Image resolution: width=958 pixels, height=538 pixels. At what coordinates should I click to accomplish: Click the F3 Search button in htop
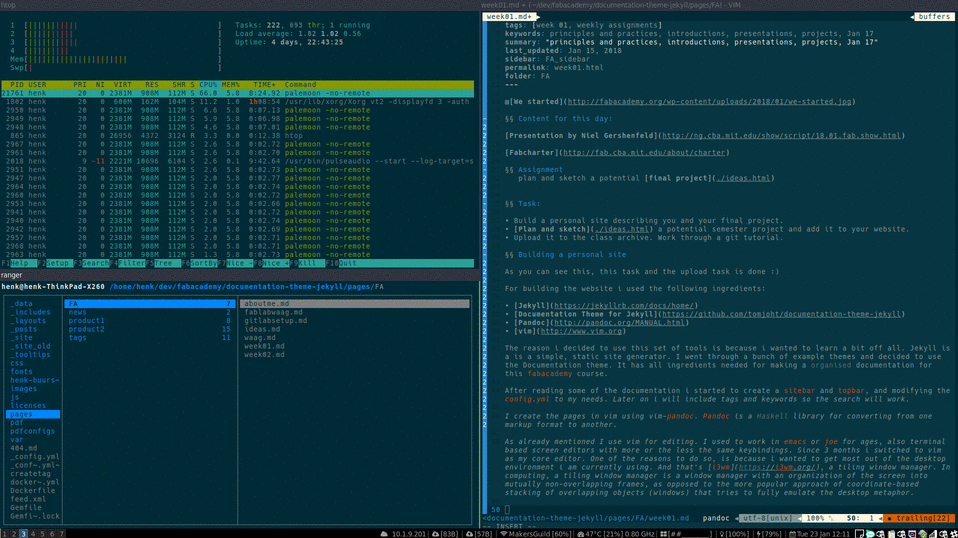click(x=91, y=263)
